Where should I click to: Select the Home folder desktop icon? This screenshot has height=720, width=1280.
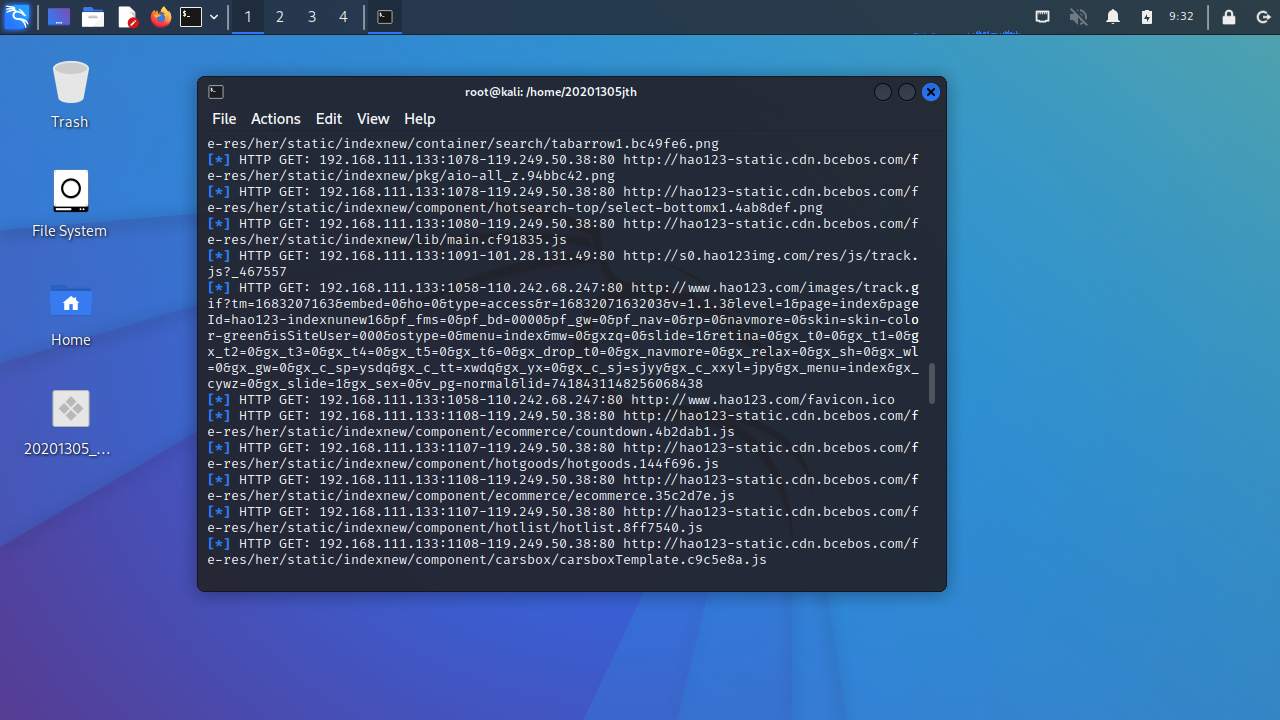click(70, 313)
